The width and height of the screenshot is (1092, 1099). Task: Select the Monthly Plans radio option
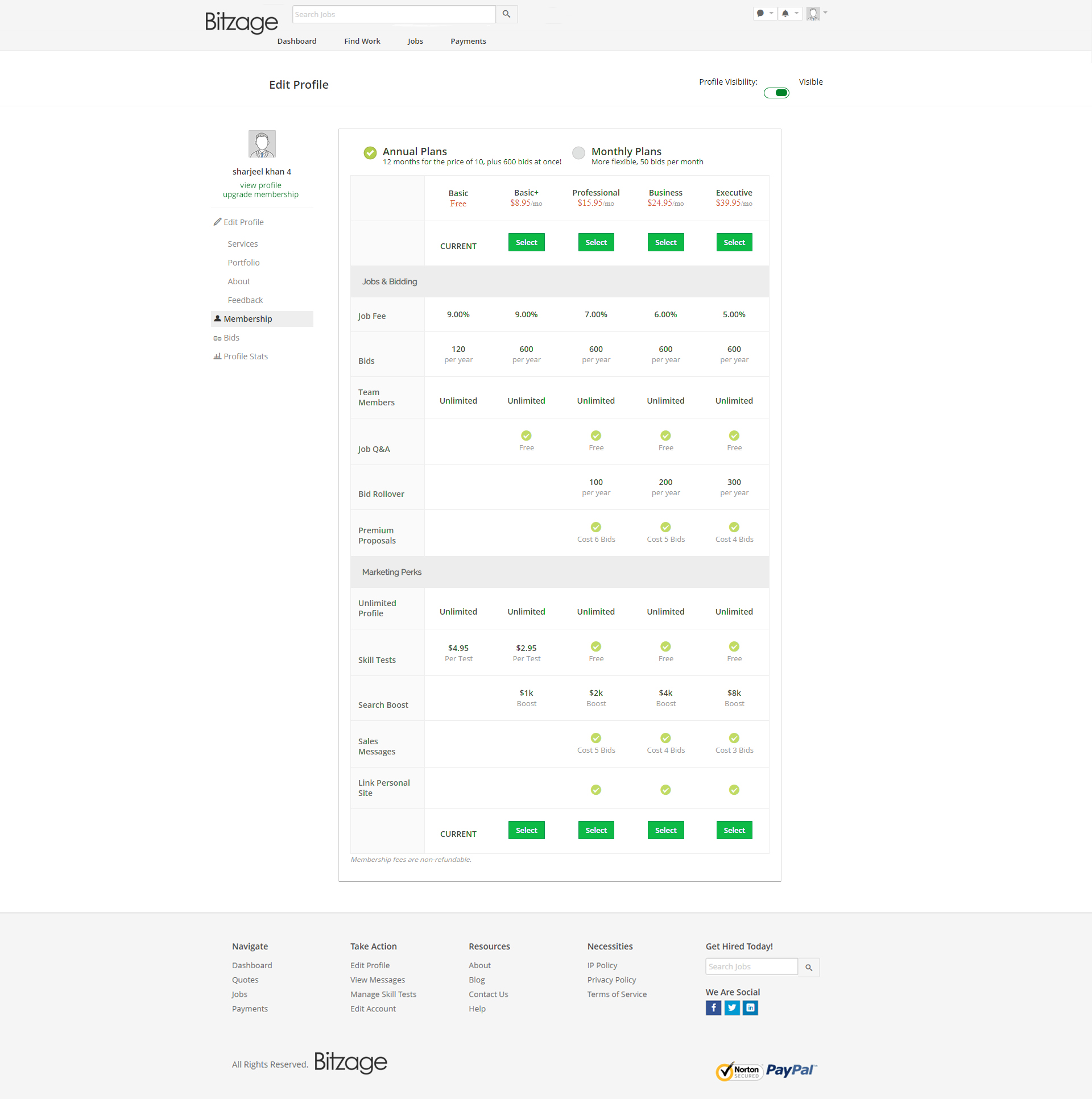[x=578, y=152]
